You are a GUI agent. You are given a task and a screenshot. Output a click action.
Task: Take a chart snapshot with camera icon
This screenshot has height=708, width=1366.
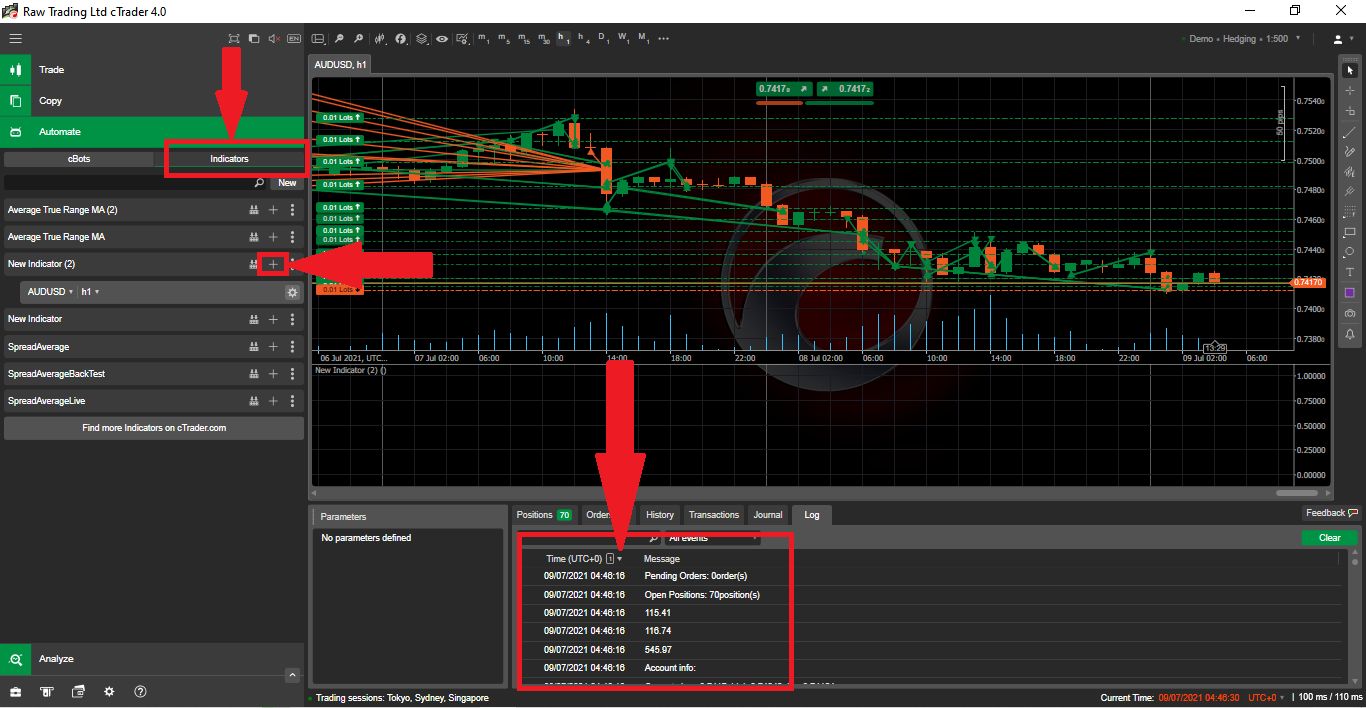tap(1350, 313)
